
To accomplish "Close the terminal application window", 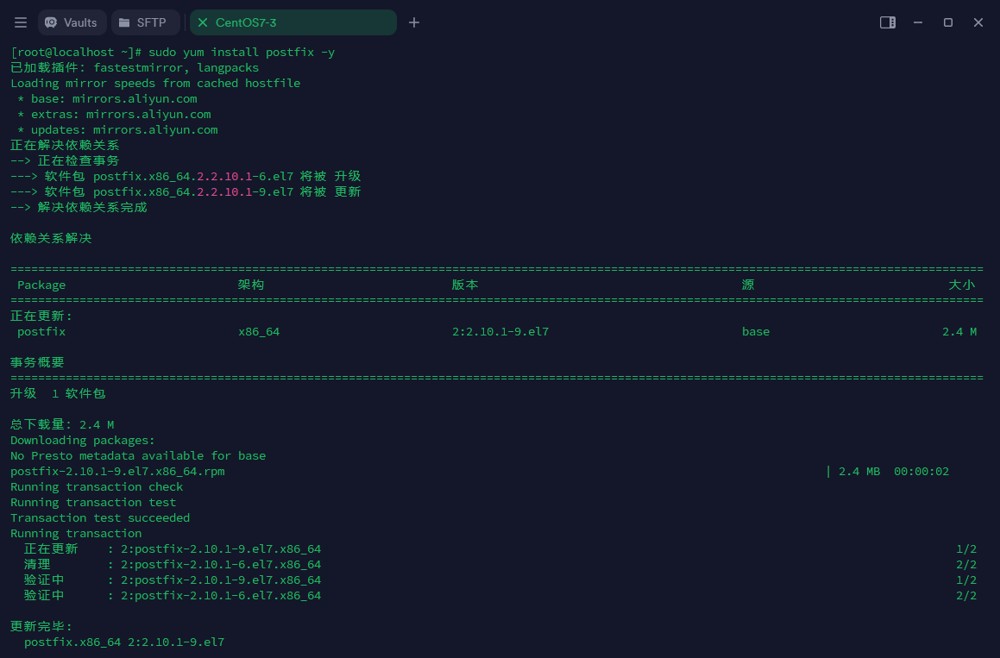I will [978, 22].
